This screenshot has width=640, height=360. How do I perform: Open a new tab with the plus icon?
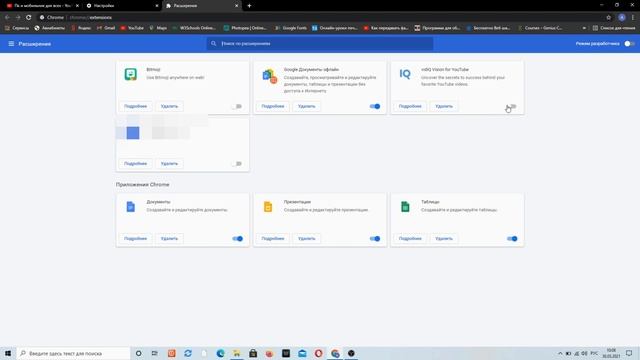(249, 6)
